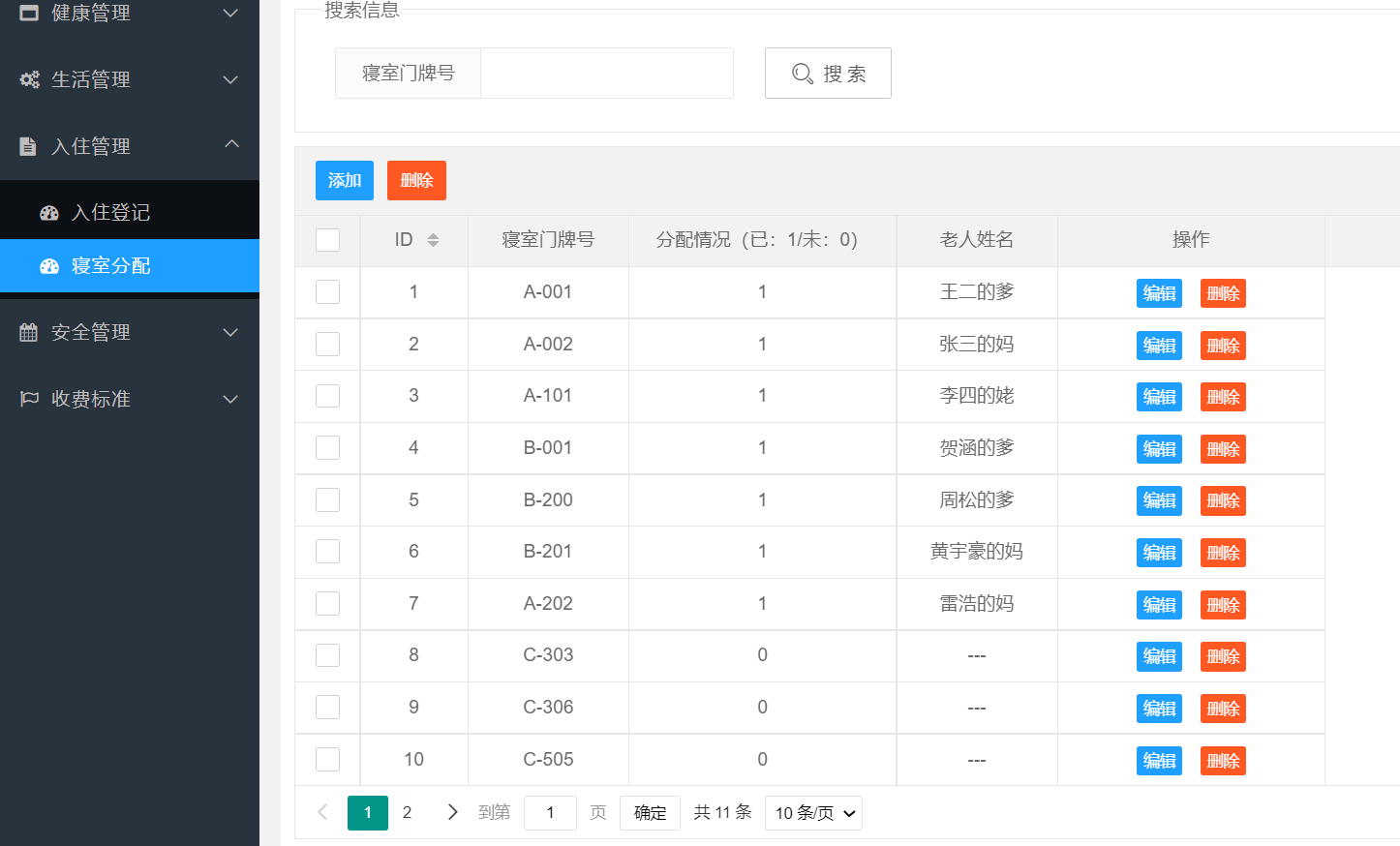1400x846 pixels.
Task: Click the dashboard icon beside 寝室分配
Action: pyautogui.click(x=49, y=266)
